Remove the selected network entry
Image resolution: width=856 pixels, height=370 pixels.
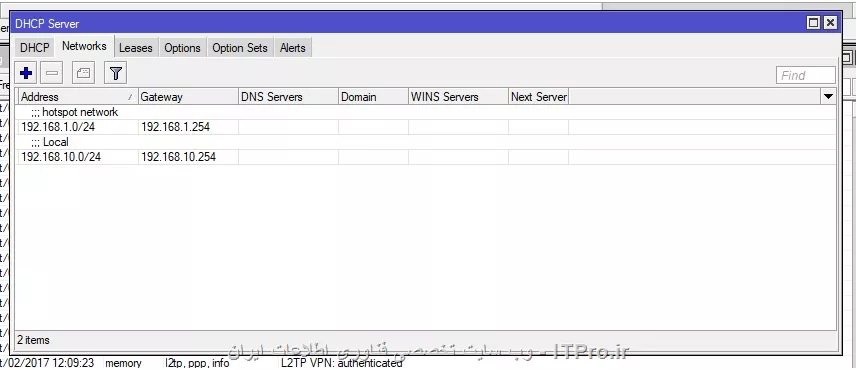[52, 73]
